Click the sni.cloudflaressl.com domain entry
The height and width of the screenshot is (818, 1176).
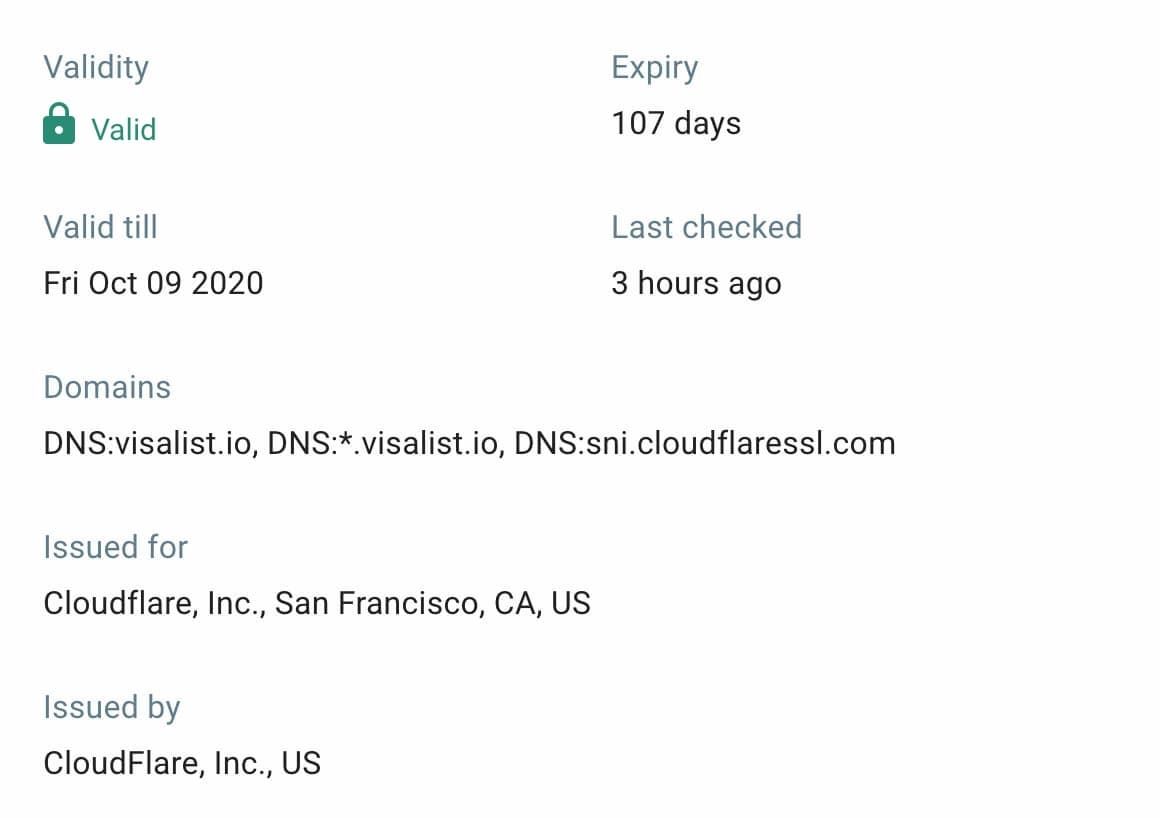tap(705, 443)
